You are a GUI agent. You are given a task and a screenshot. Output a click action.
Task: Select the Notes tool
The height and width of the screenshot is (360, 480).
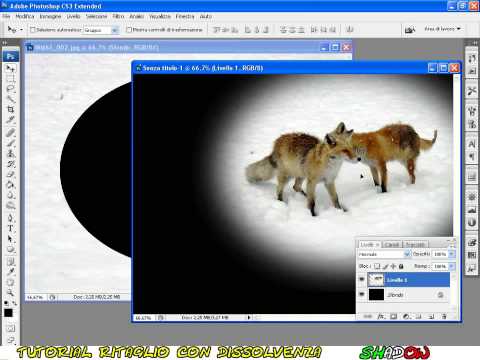[x=11, y=262]
